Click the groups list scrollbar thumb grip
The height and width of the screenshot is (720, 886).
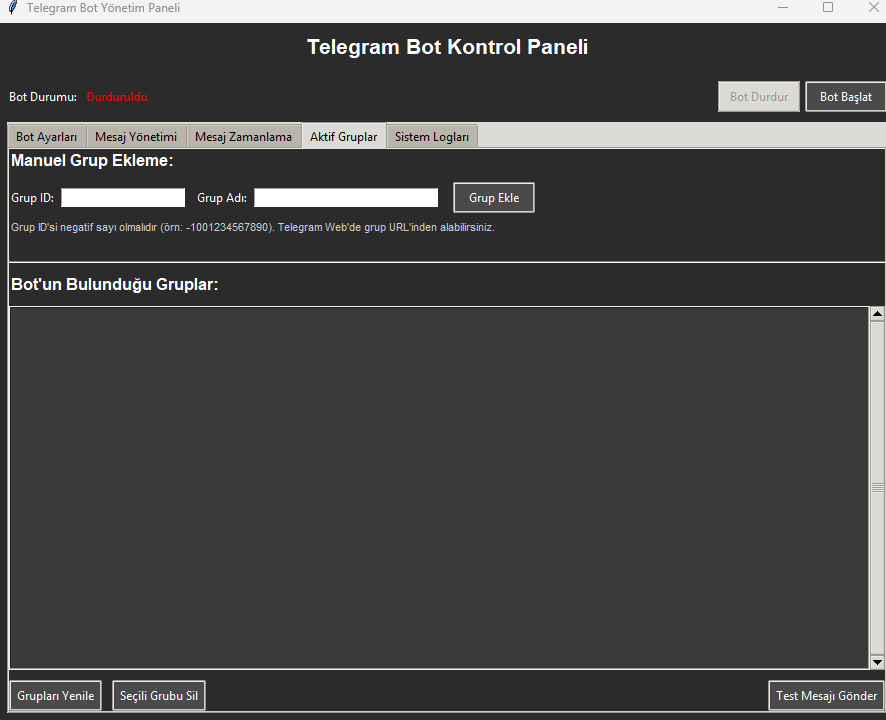click(x=877, y=488)
